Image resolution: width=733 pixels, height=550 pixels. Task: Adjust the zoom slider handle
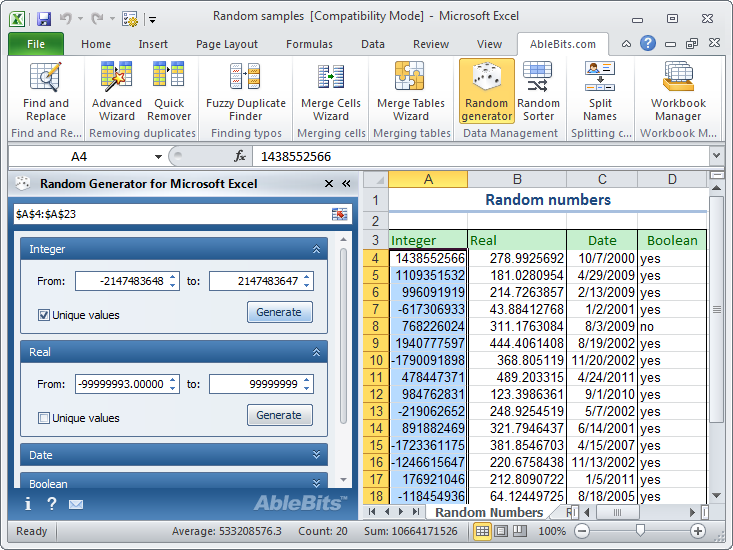[640, 530]
